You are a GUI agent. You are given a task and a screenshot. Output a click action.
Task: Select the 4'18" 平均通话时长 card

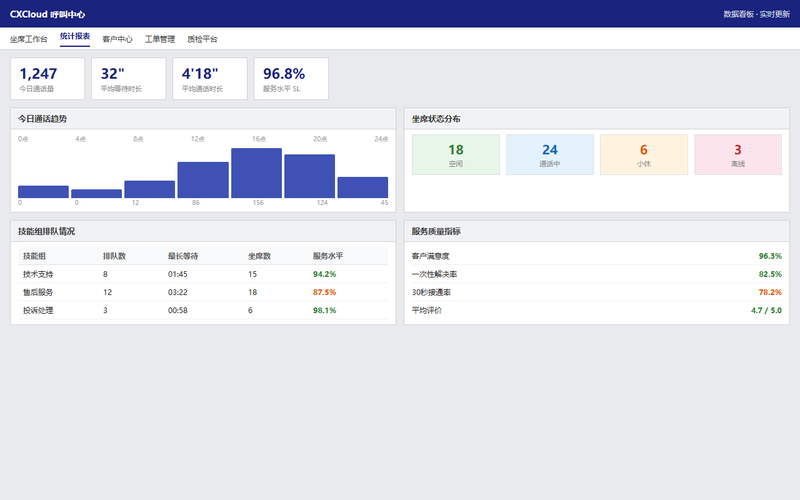click(210, 79)
